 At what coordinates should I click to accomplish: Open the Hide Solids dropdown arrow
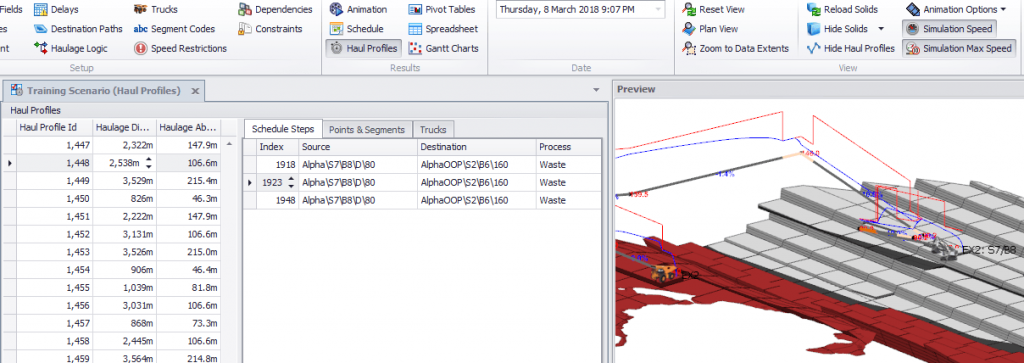(880, 29)
